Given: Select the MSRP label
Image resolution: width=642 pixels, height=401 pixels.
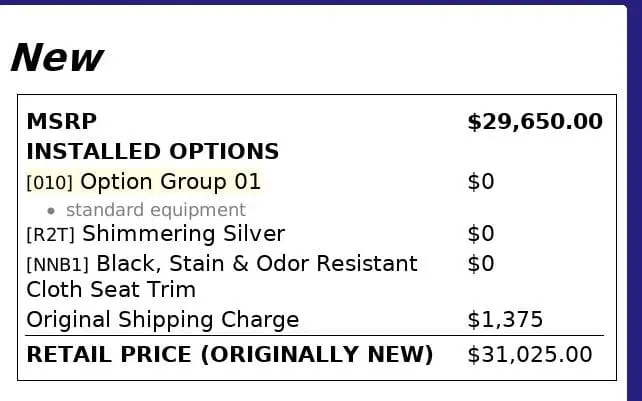Looking at the screenshot, I should point(61,122).
